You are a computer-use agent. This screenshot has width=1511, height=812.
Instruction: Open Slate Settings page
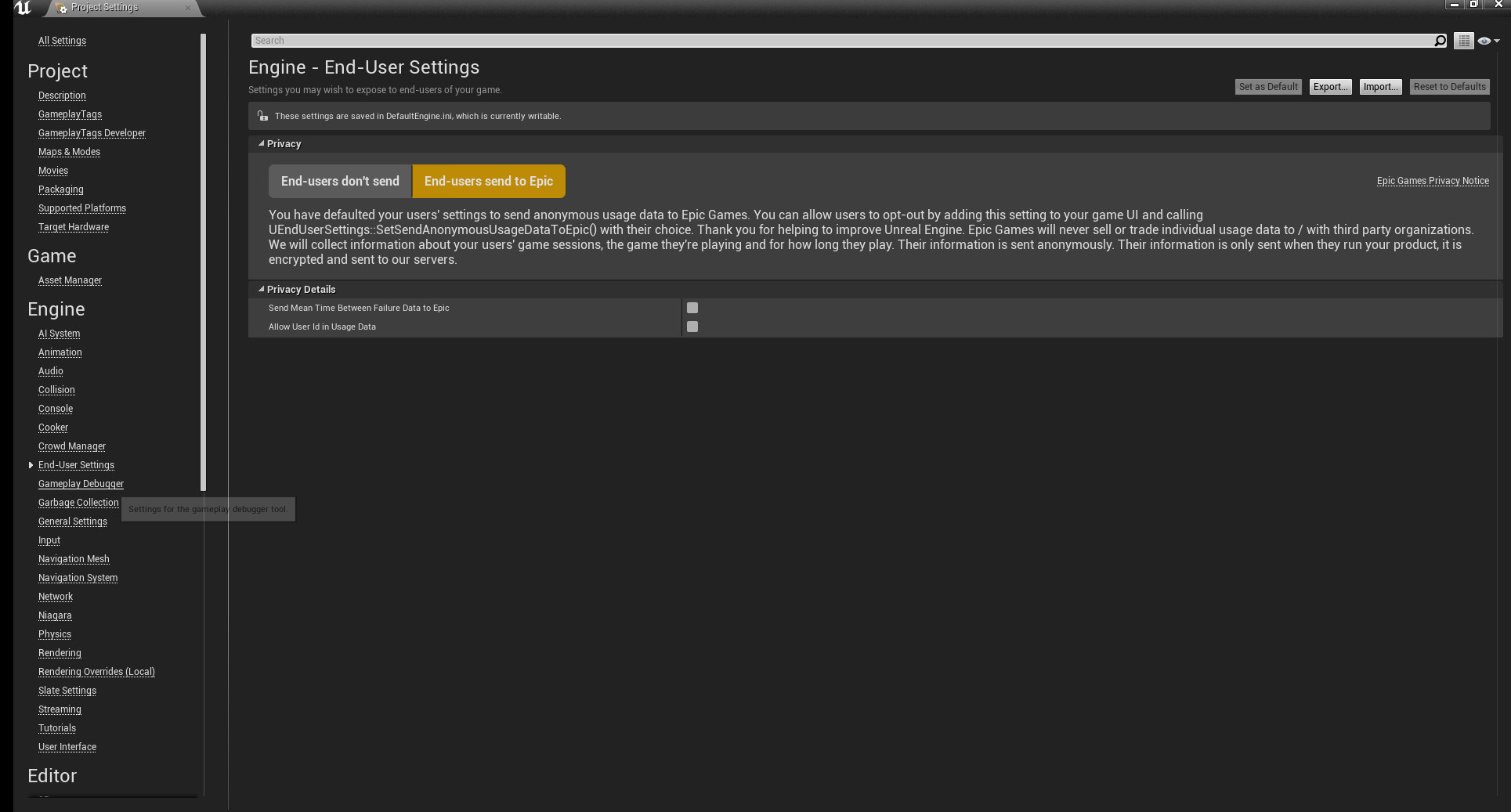point(67,691)
